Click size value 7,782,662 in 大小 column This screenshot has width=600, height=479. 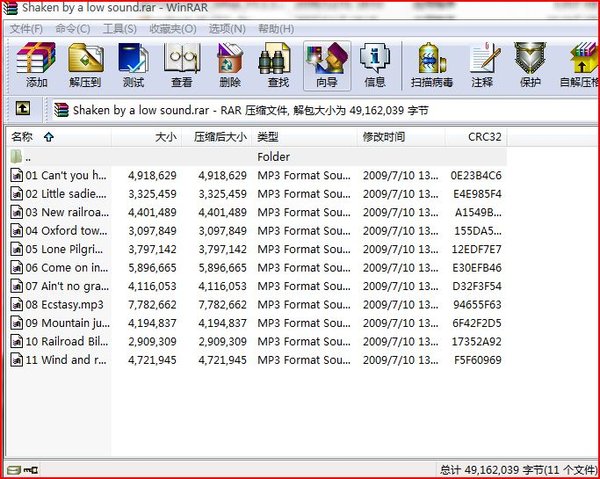pos(152,305)
